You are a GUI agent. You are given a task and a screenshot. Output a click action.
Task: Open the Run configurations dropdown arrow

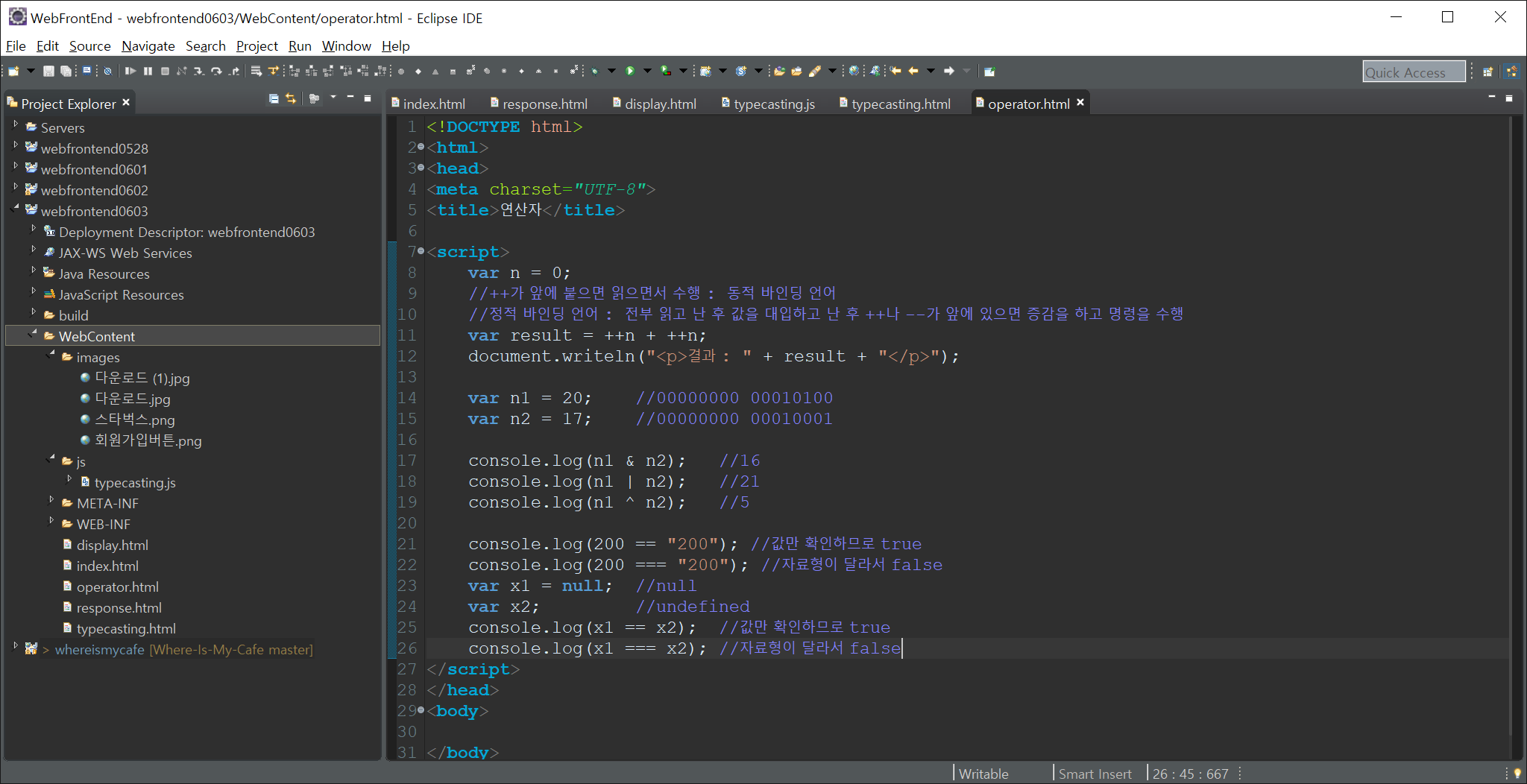point(647,72)
